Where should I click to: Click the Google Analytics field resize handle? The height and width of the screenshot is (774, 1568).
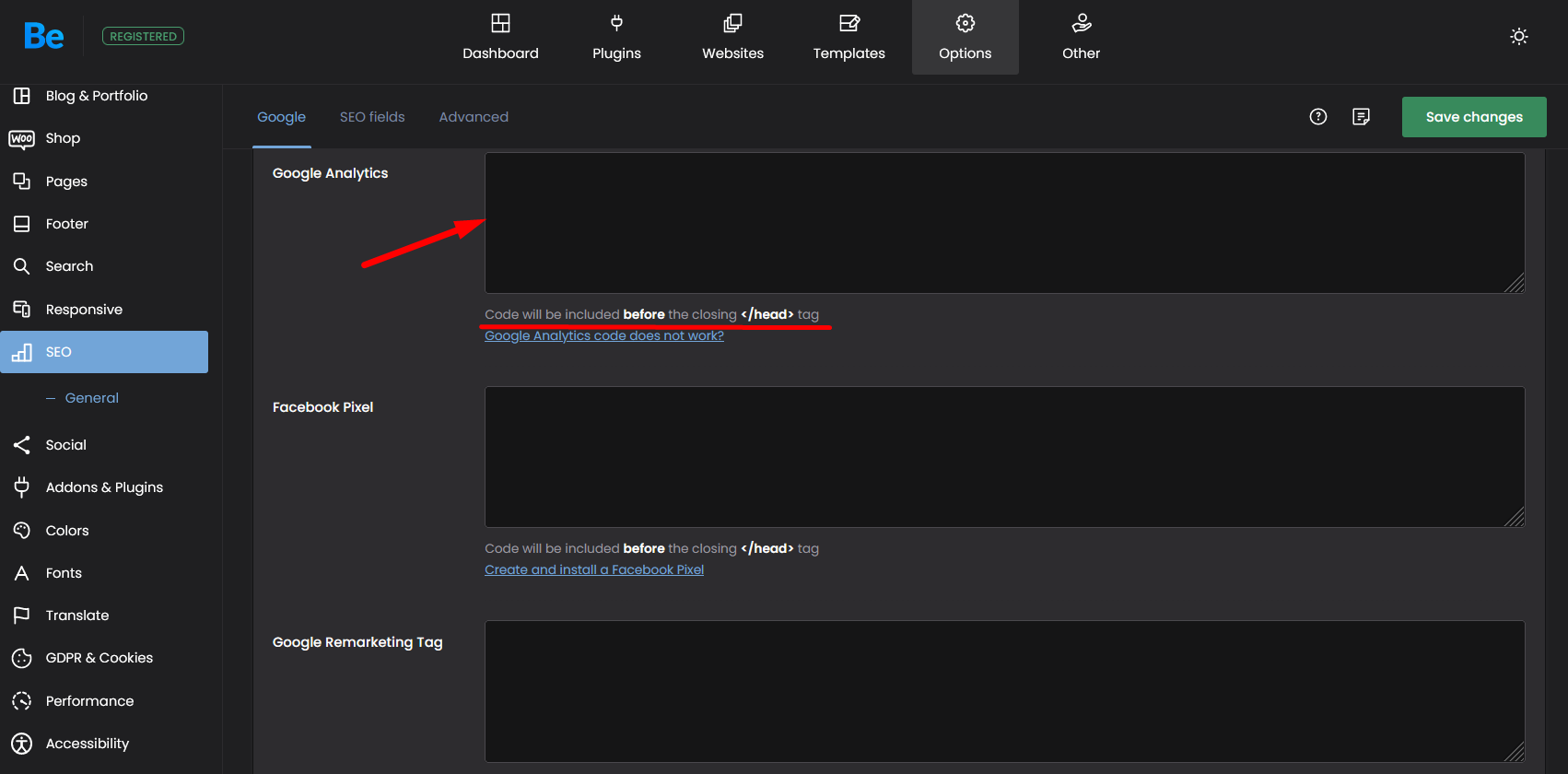(1515, 284)
